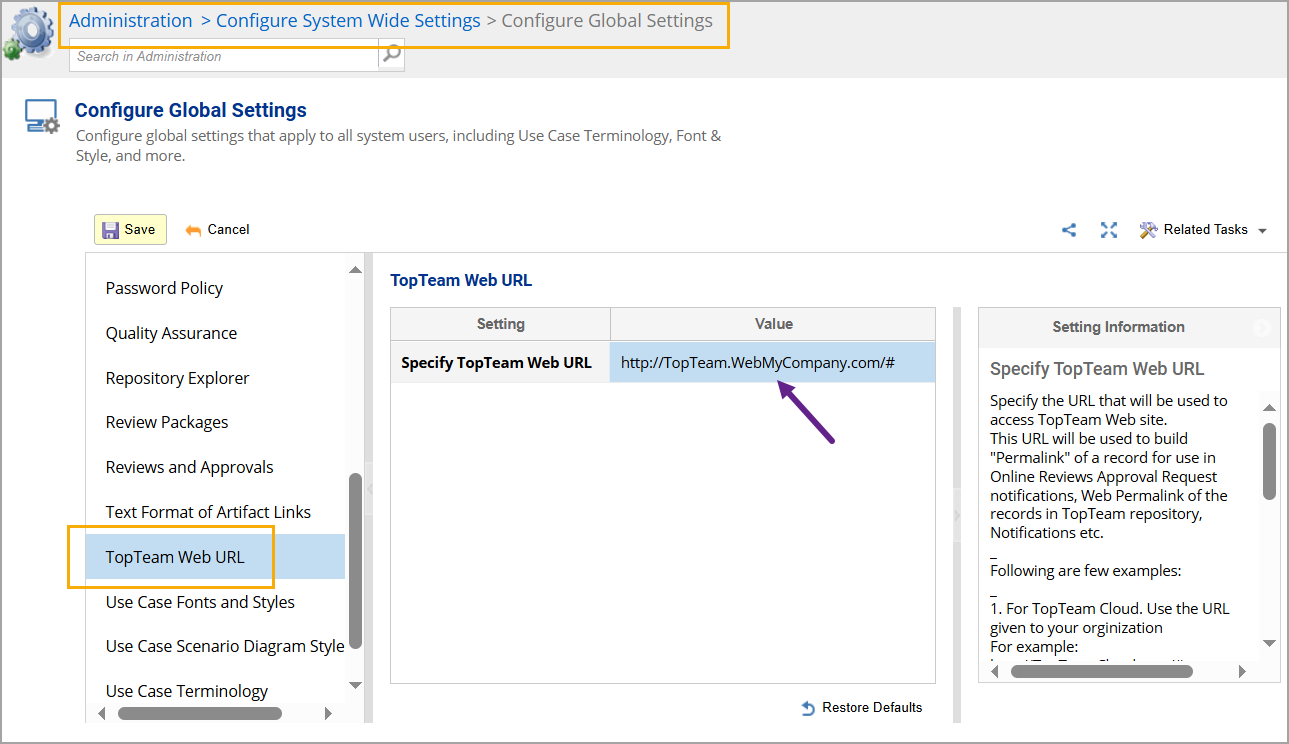Open the Related Tasks dropdown
The height and width of the screenshot is (744, 1289).
pyautogui.click(x=1203, y=230)
